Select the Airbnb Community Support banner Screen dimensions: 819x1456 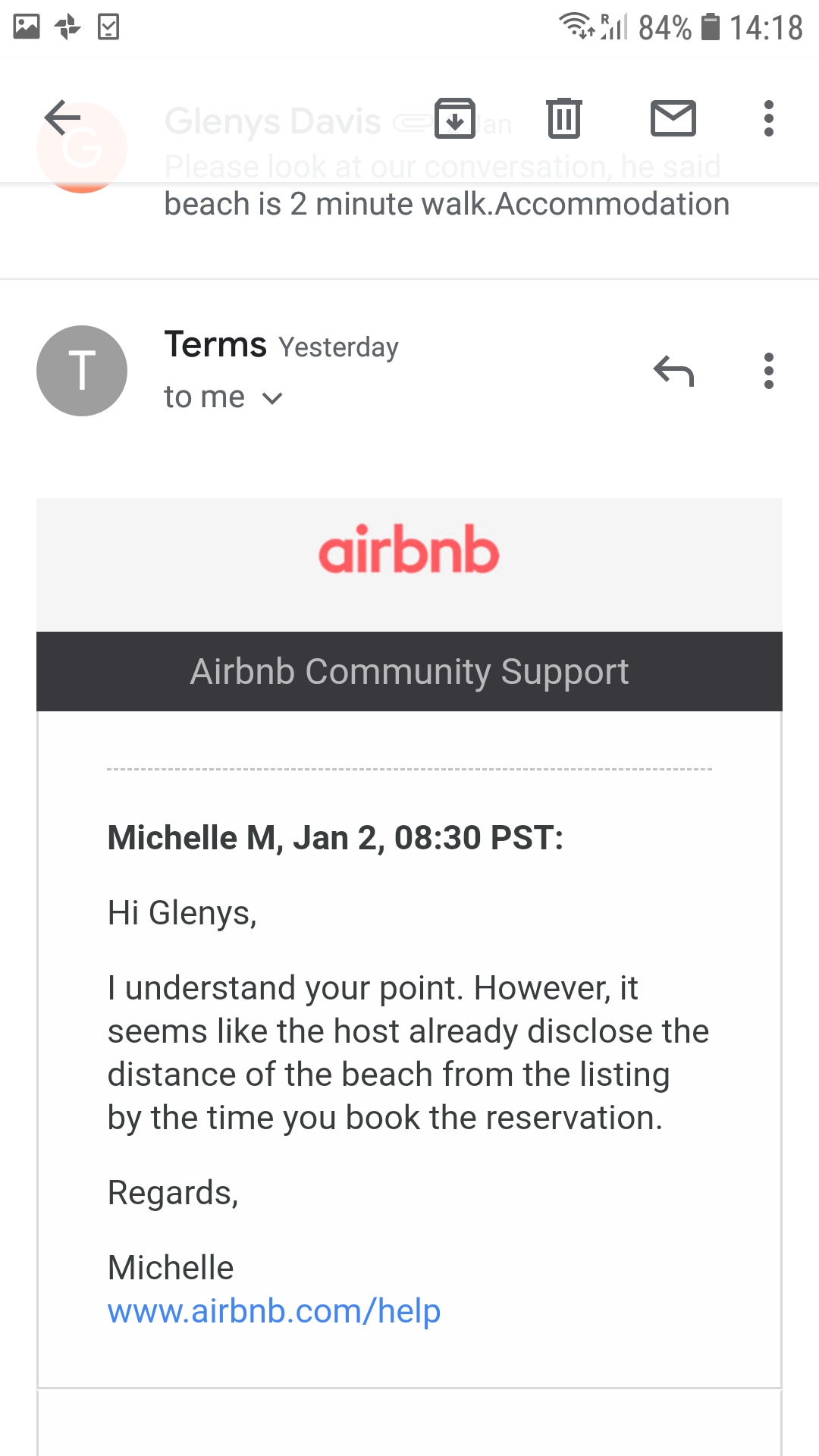coord(409,671)
